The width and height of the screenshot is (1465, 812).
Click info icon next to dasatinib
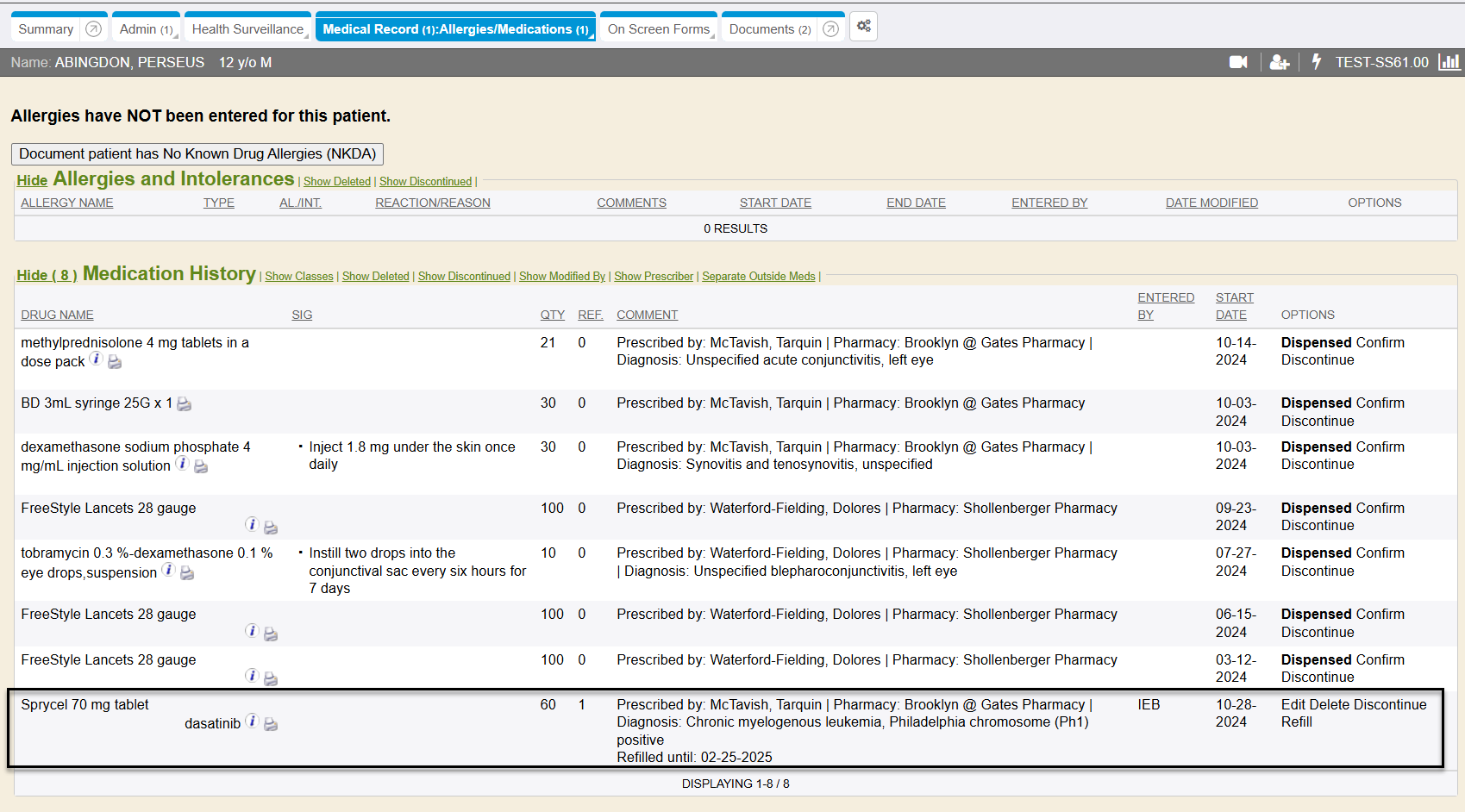(252, 721)
